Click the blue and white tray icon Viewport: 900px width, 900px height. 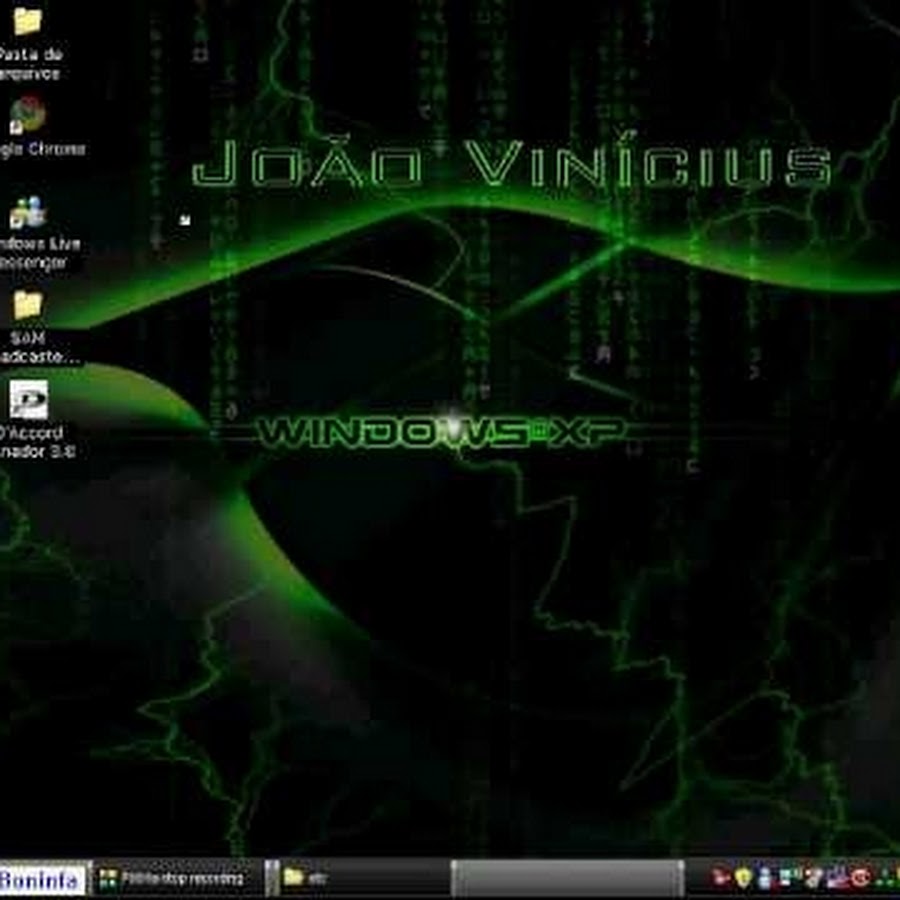click(764, 878)
